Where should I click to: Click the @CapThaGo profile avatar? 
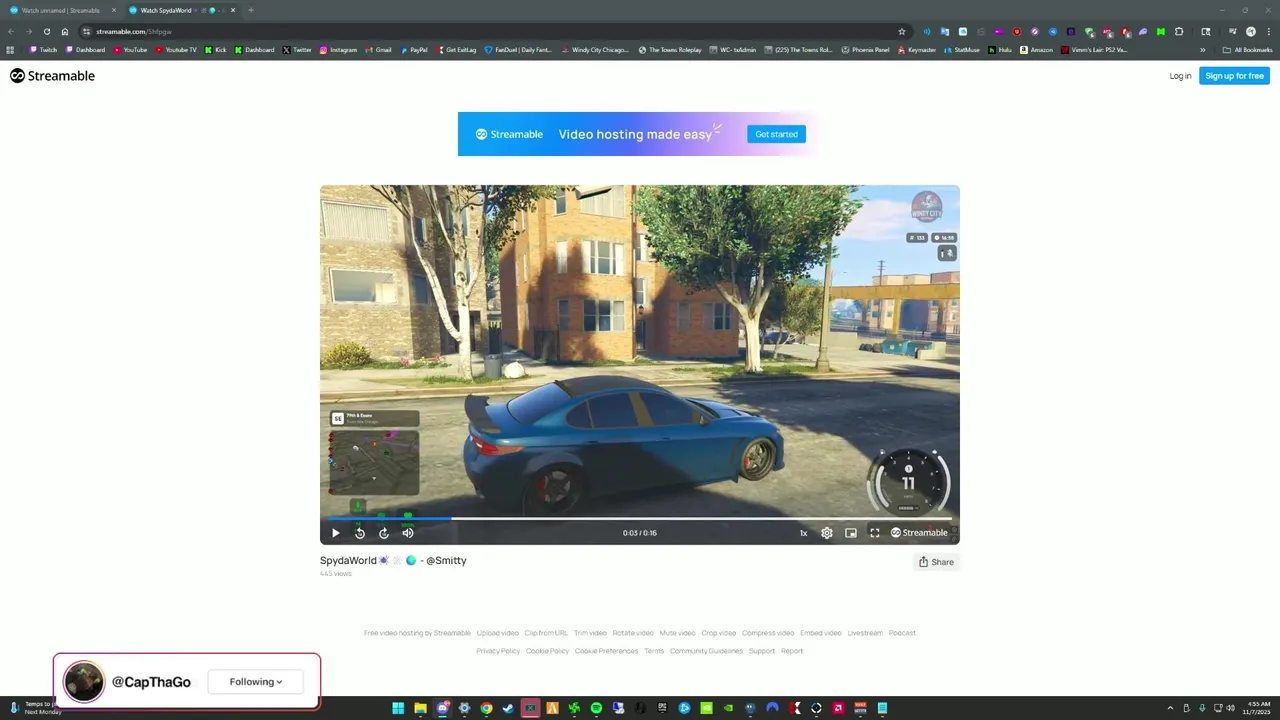pyautogui.click(x=84, y=682)
